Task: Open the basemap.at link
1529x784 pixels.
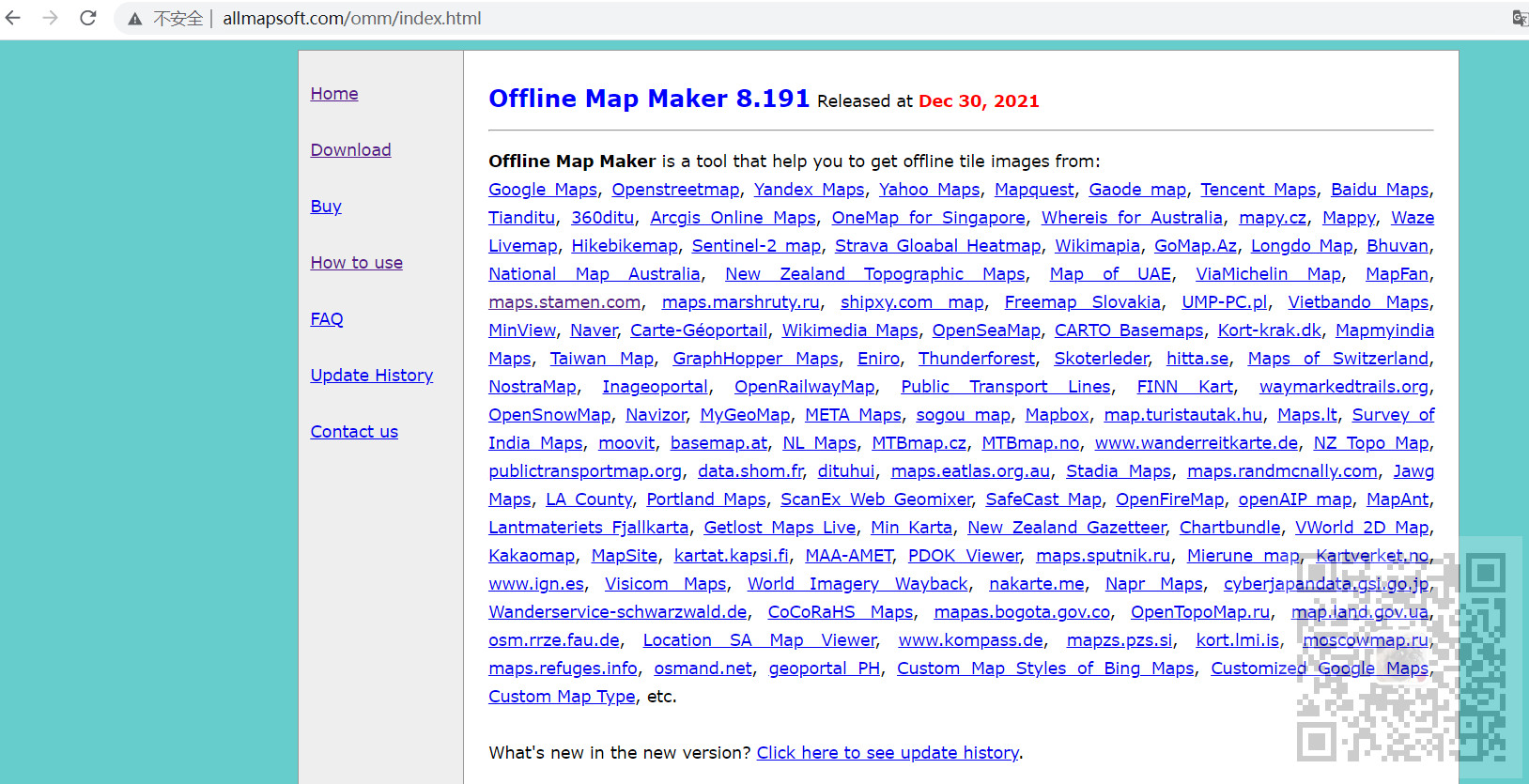Action: pos(719,443)
